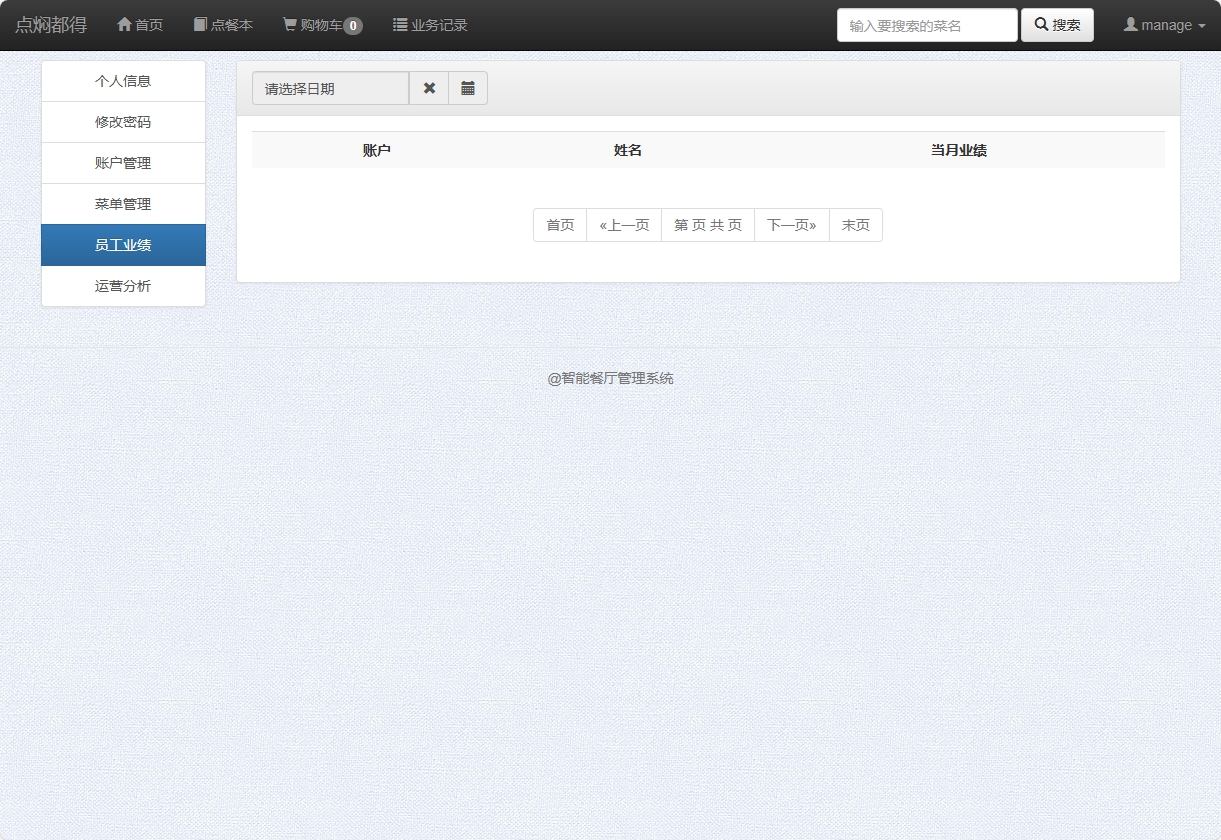The height and width of the screenshot is (840, 1221).
Task: Switch to 运营分析 in the sidebar
Action: coord(123,286)
